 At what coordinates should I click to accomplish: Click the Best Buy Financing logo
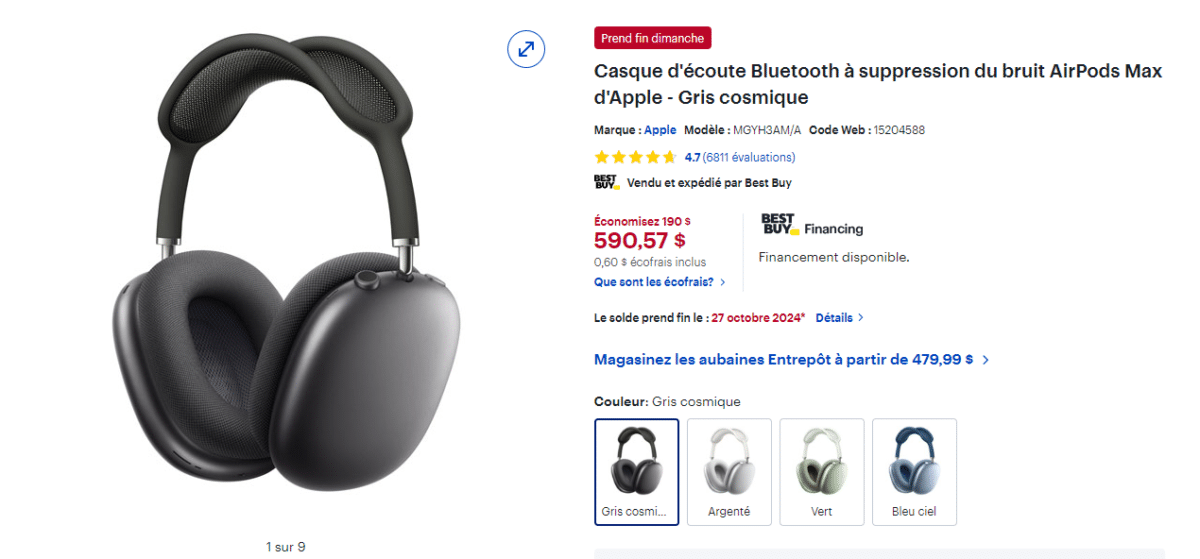pyautogui.click(x=811, y=225)
